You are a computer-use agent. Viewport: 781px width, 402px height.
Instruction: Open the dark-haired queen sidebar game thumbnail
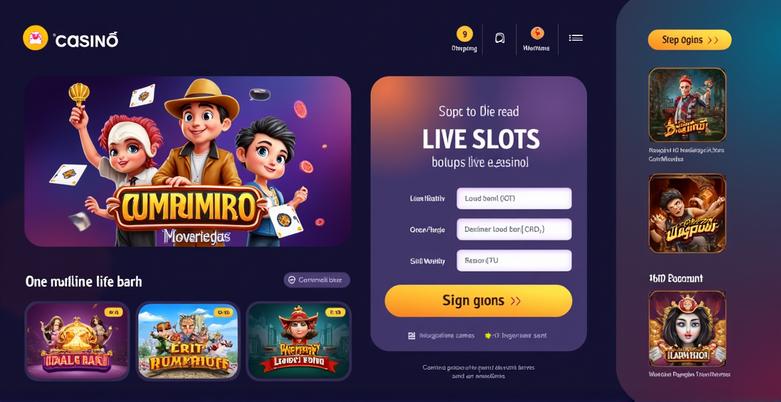click(x=687, y=329)
